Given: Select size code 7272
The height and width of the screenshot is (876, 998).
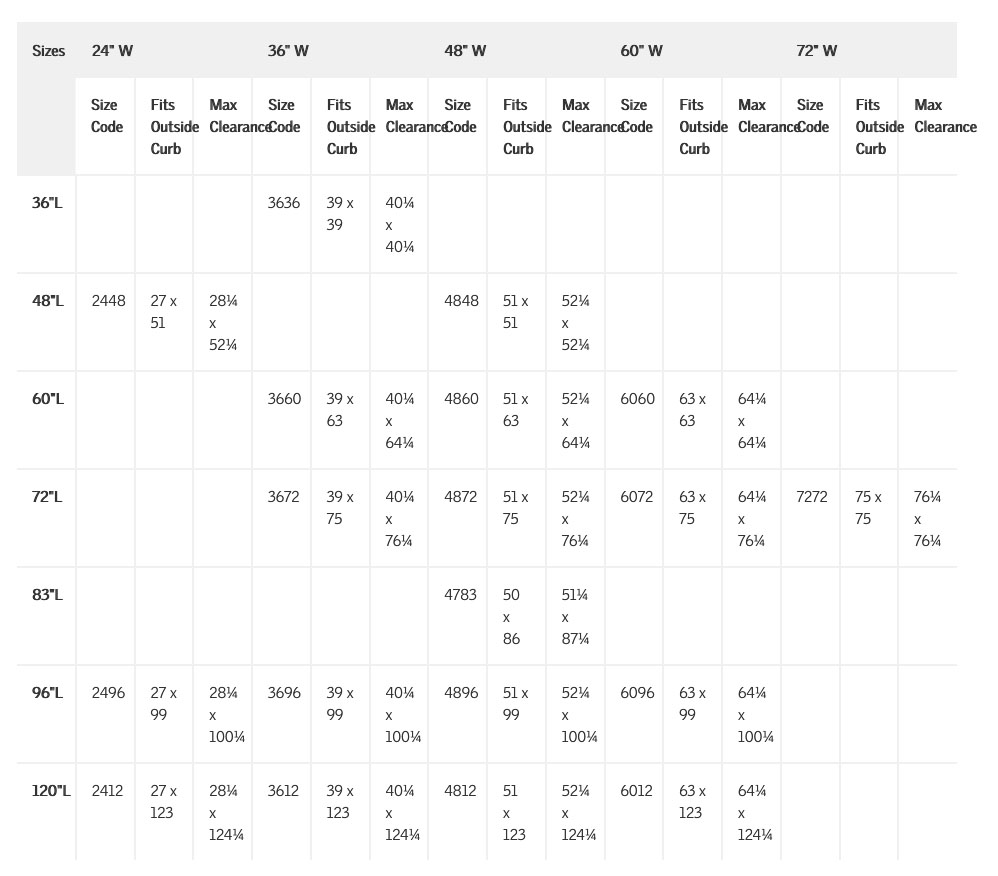Looking at the screenshot, I should [x=812, y=497].
